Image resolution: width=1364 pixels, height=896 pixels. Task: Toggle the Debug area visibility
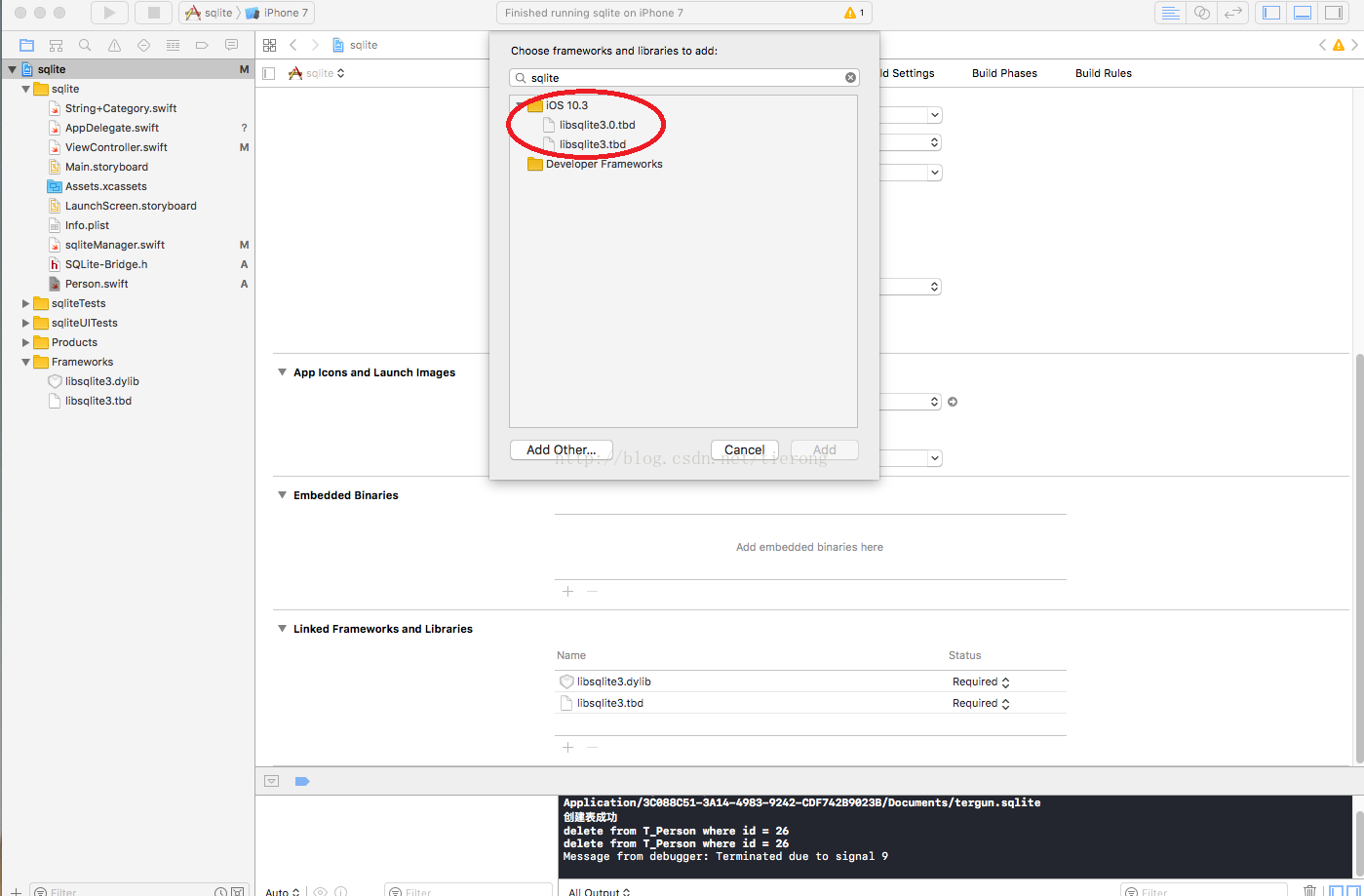click(1302, 13)
